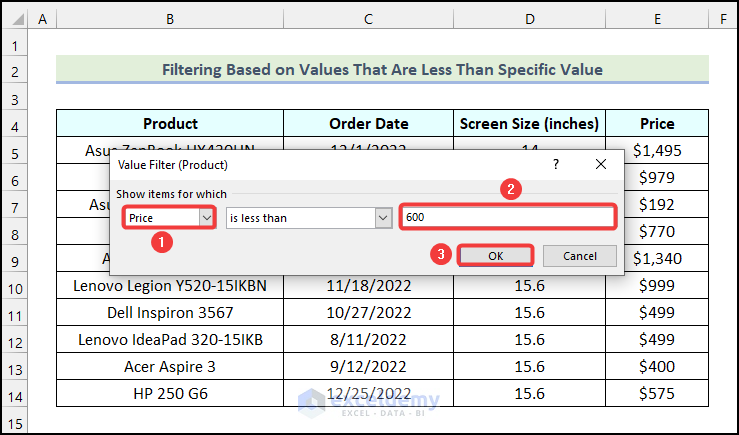Click the Product header cell
The width and height of the screenshot is (739, 435).
point(170,124)
